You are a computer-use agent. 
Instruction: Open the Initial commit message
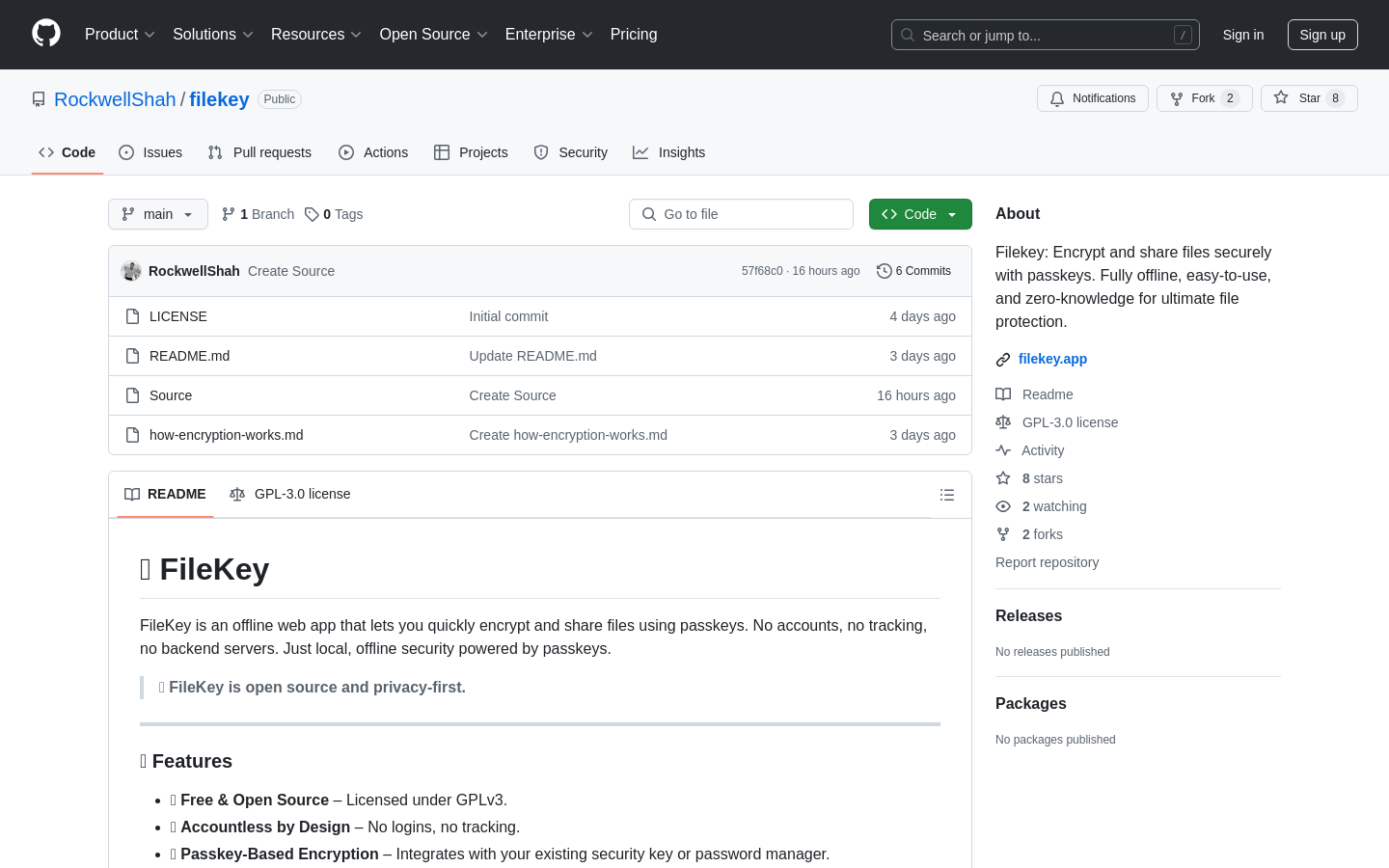point(508,316)
